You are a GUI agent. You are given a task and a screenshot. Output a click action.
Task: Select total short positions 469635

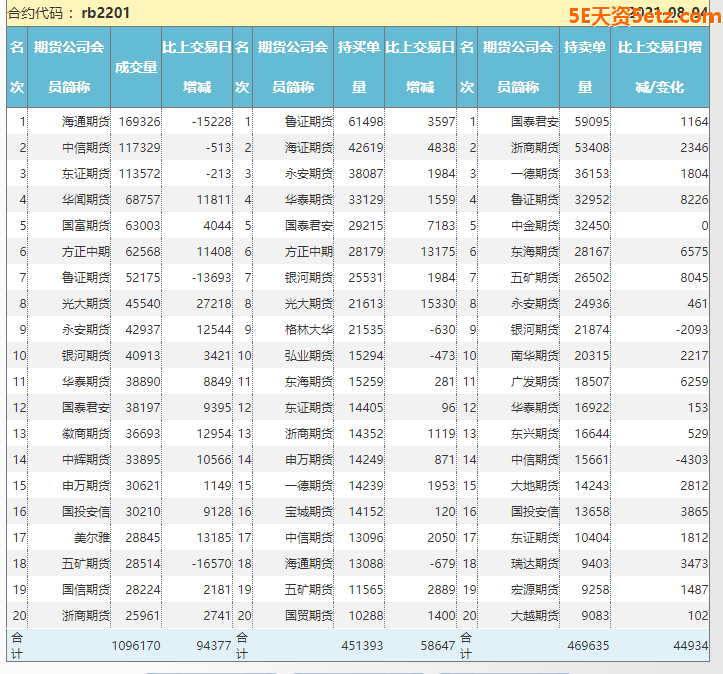pyautogui.click(x=588, y=645)
